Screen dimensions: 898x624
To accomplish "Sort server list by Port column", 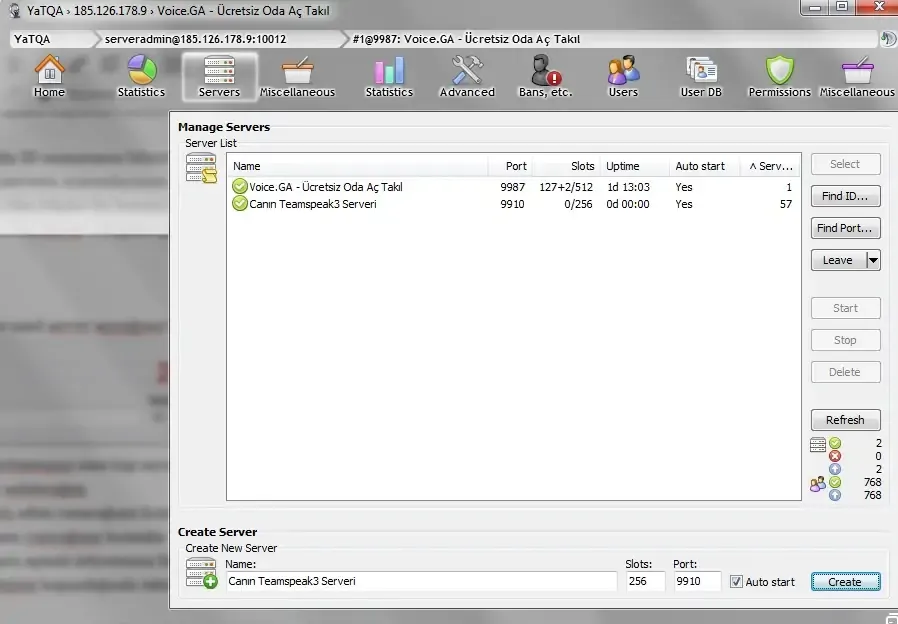I will tap(516, 166).
